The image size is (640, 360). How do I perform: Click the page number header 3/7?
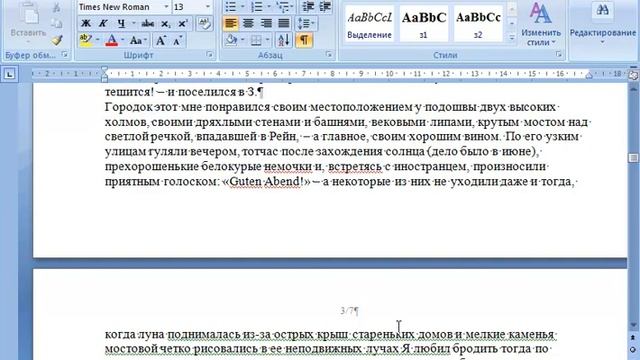349,311
